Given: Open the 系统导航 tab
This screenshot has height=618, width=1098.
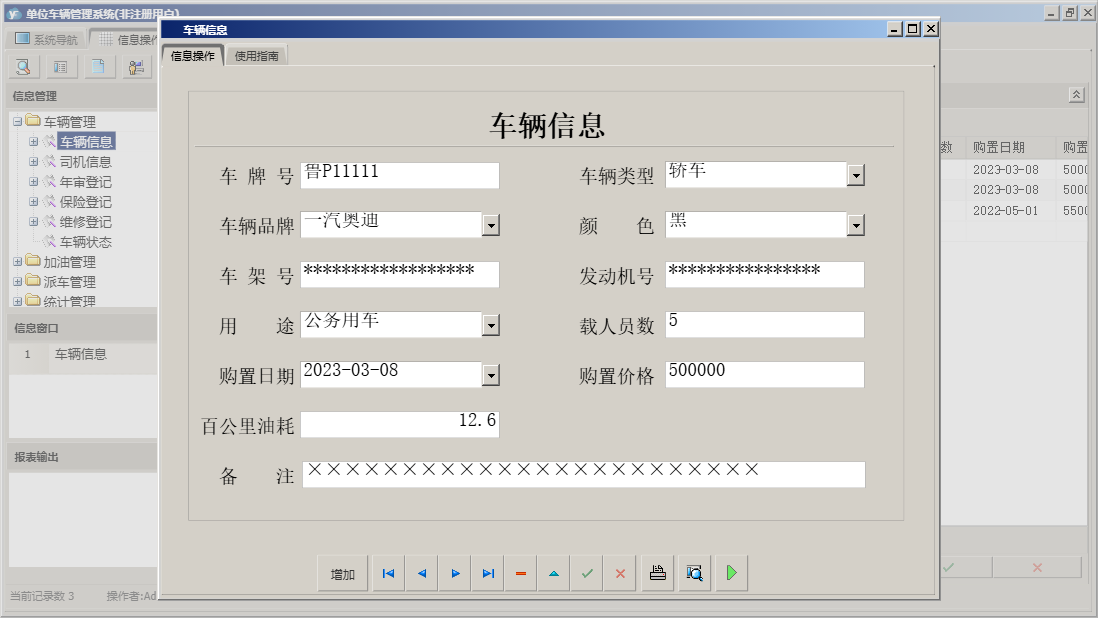Looking at the screenshot, I should tap(48, 38).
